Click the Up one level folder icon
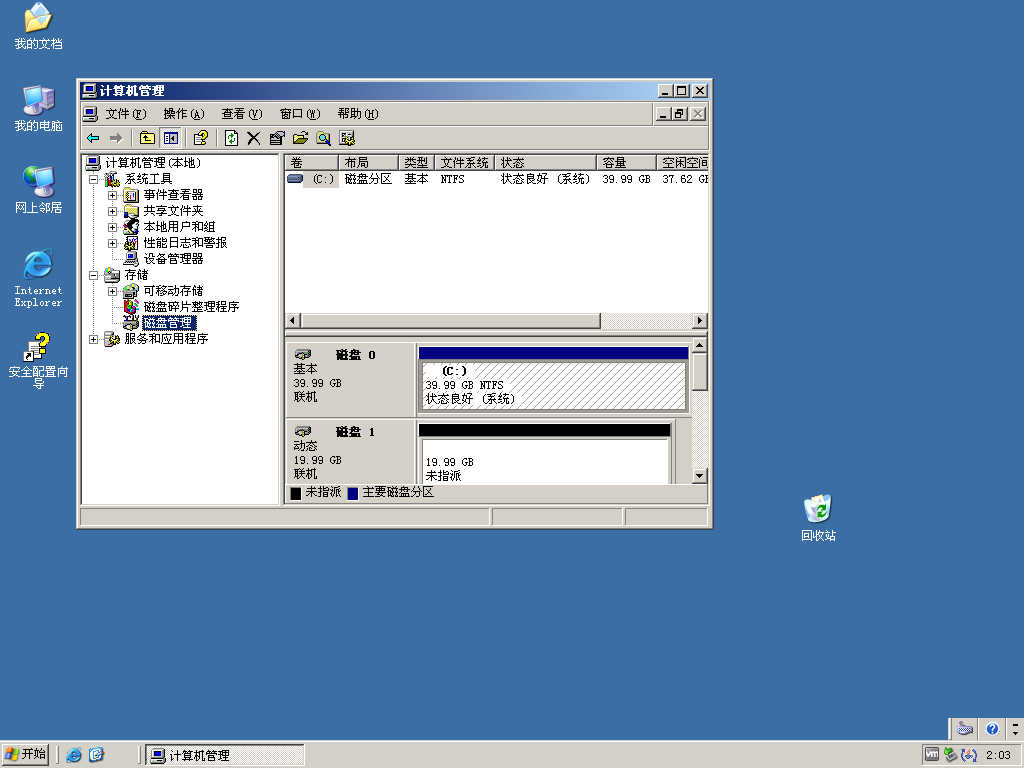The height and width of the screenshot is (768, 1024). click(x=148, y=138)
